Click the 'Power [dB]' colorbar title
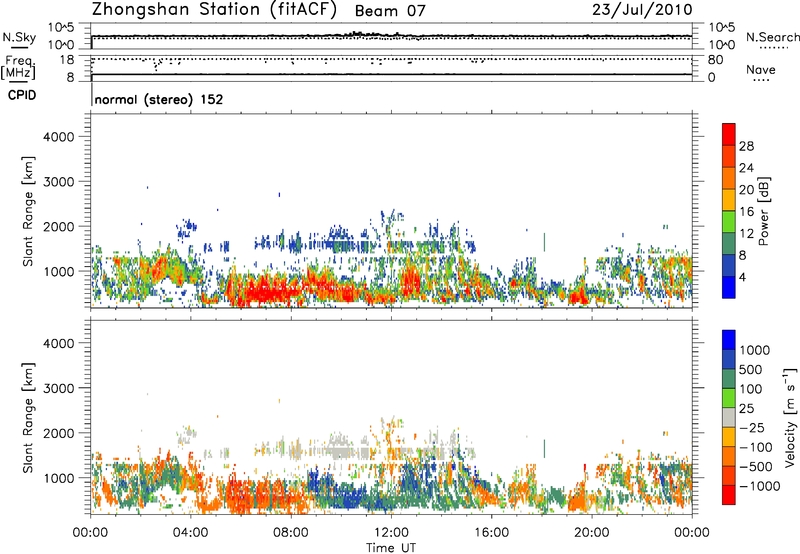Viewport: 800px width, 554px height. [x=763, y=211]
